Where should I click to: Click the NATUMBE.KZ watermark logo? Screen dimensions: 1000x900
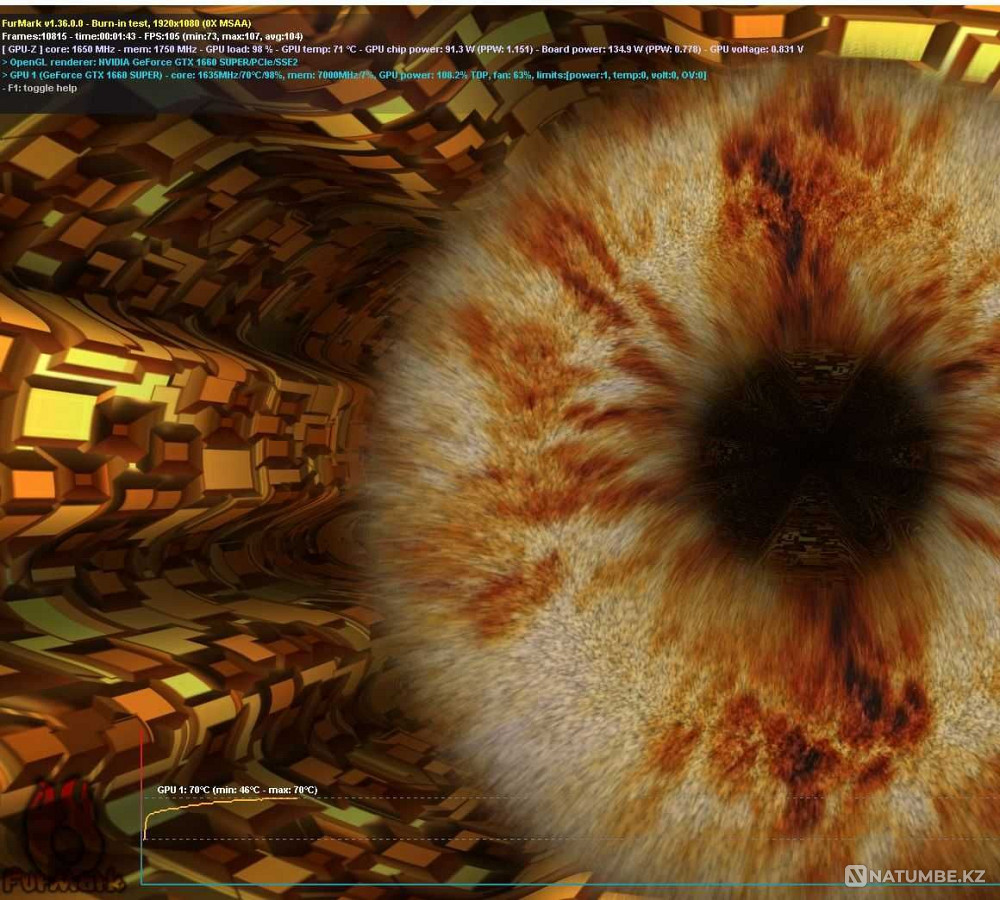917,876
